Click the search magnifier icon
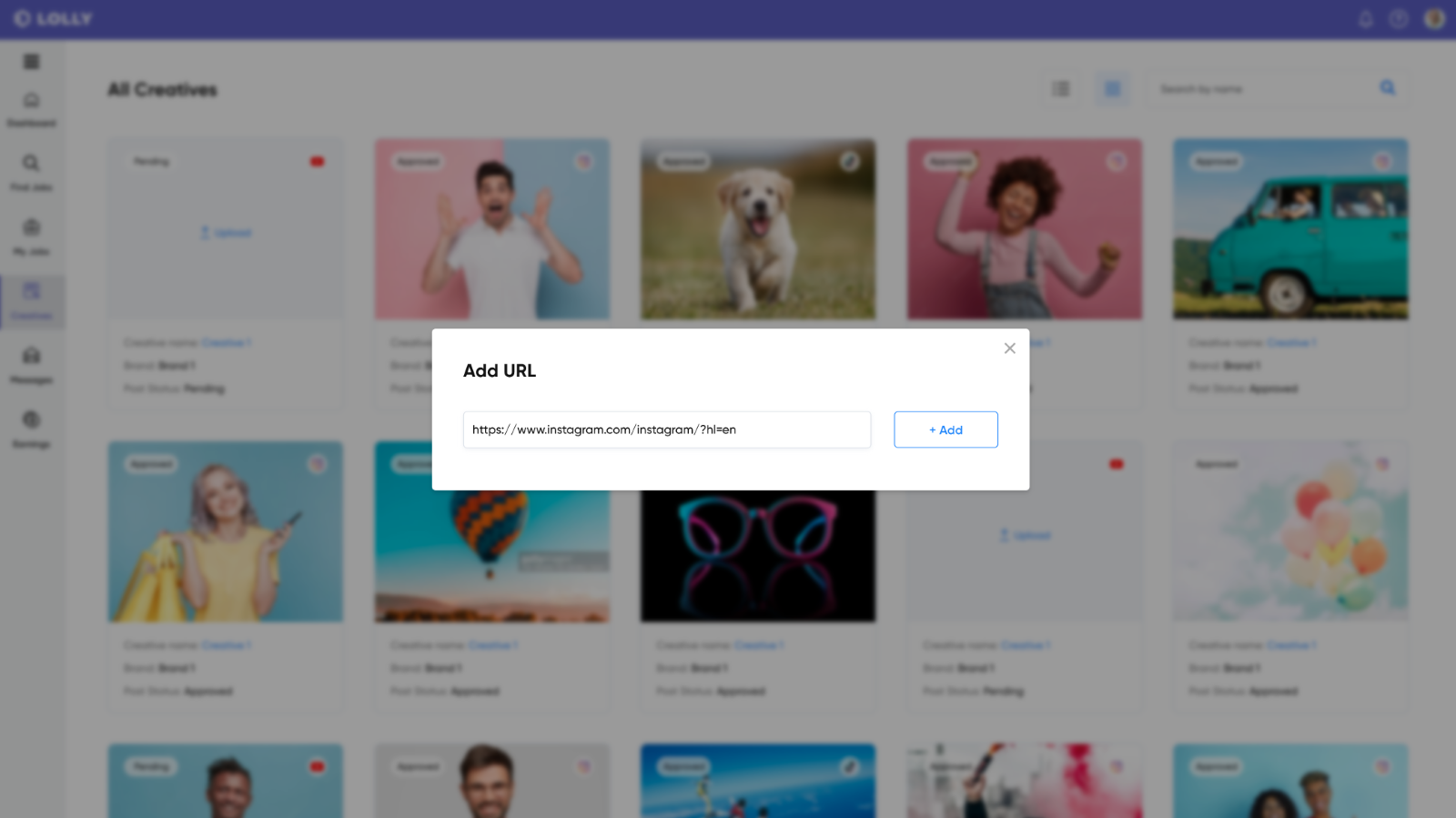This screenshot has width=1456, height=818. (x=1387, y=88)
